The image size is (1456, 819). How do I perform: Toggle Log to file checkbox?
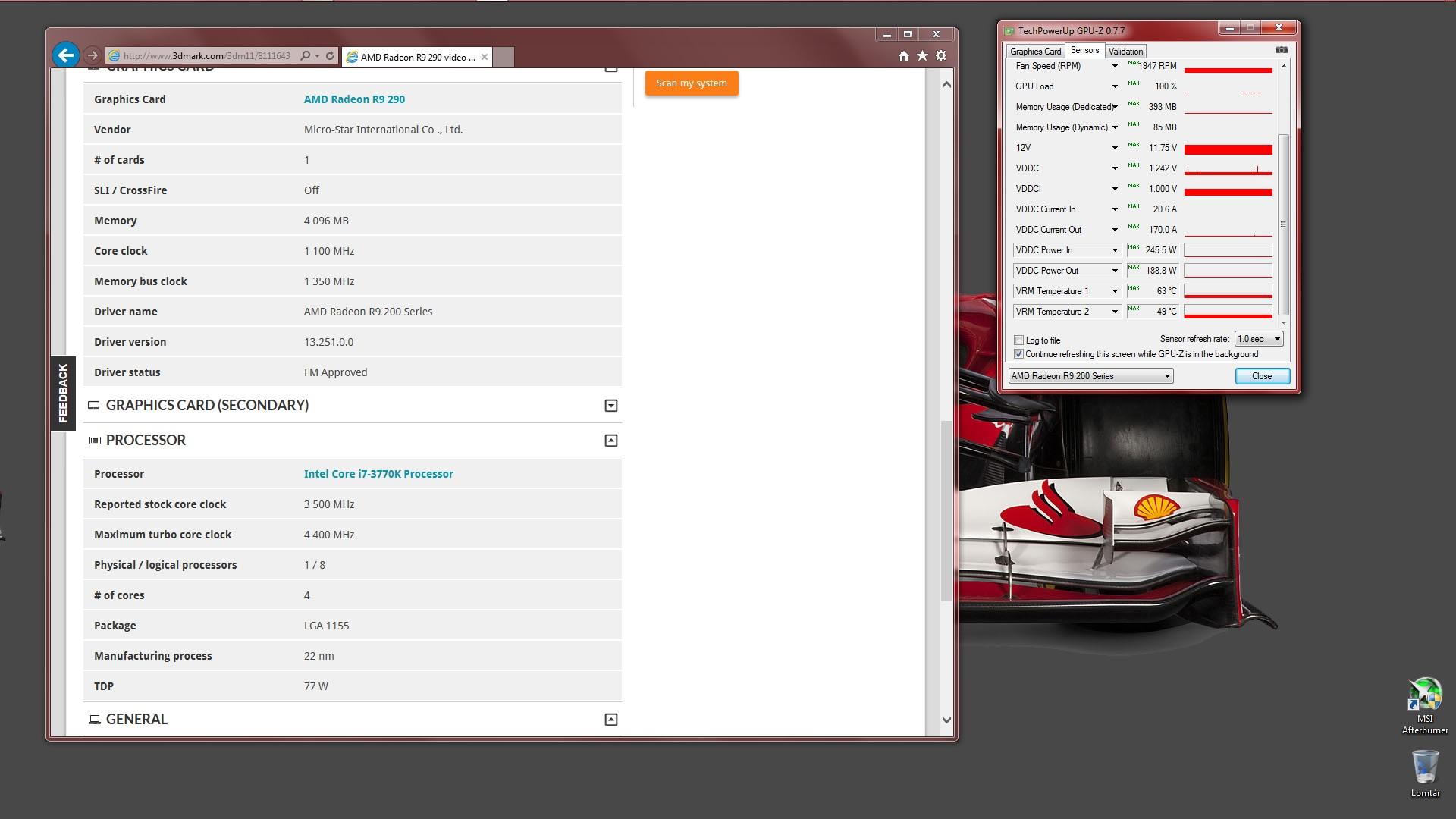pyautogui.click(x=1018, y=340)
